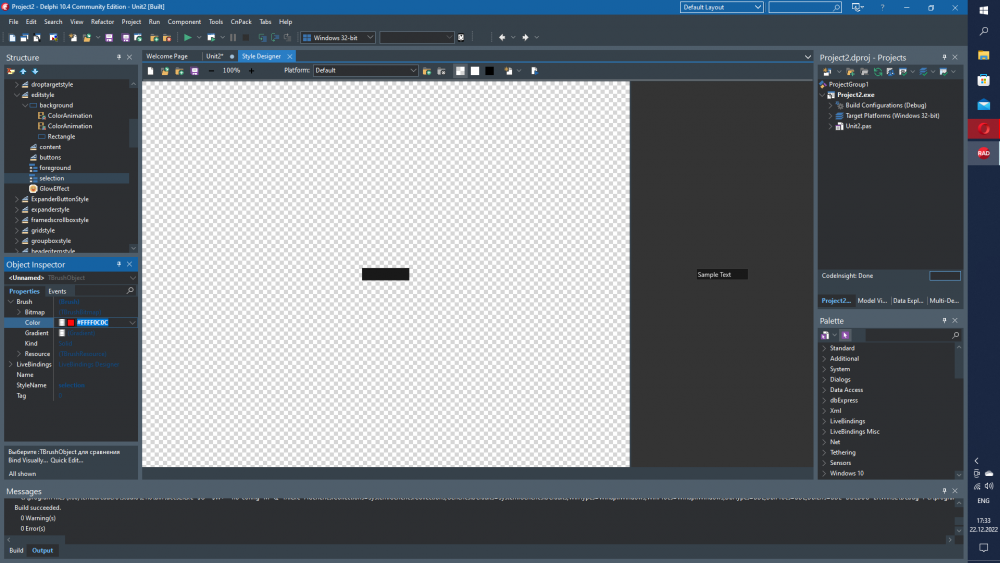The image size is (1000, 563).
Task: Click the search icon in Palette panel
Action: (x=955, y=335)
